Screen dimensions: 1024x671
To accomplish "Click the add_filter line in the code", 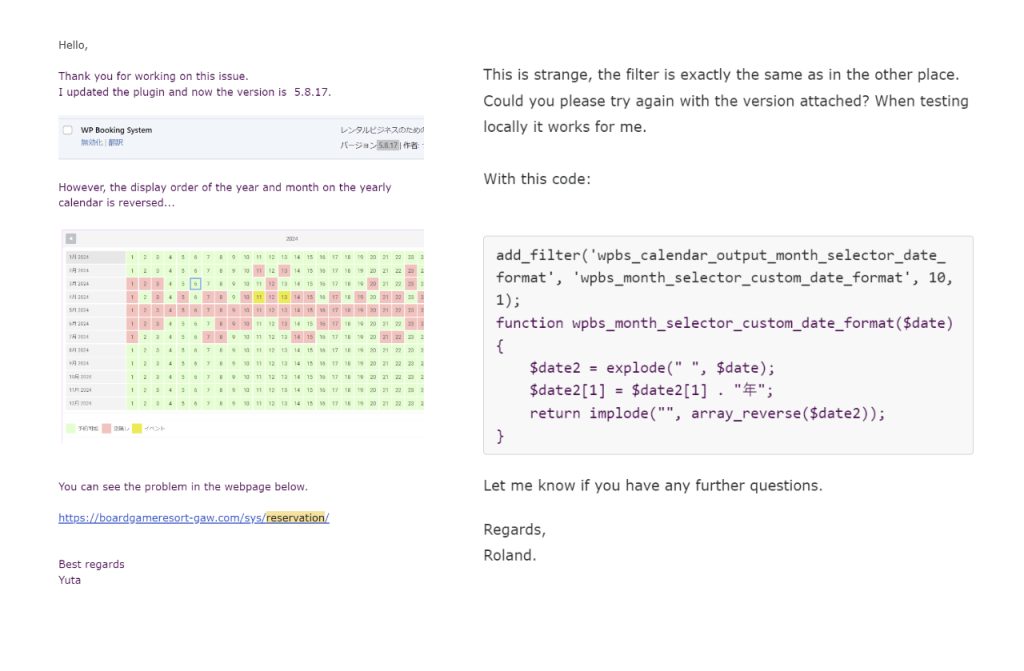I will click(x=719, y=255).
